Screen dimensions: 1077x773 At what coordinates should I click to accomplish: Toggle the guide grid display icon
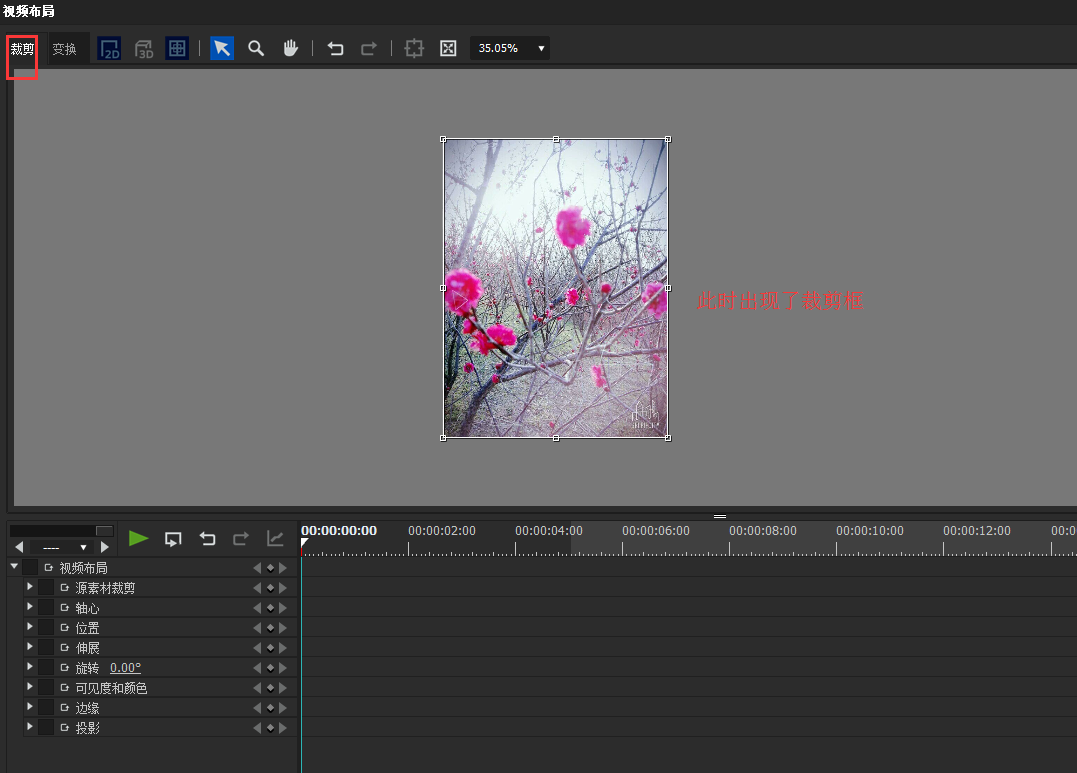pyautogui.click(x=177, y=48)
